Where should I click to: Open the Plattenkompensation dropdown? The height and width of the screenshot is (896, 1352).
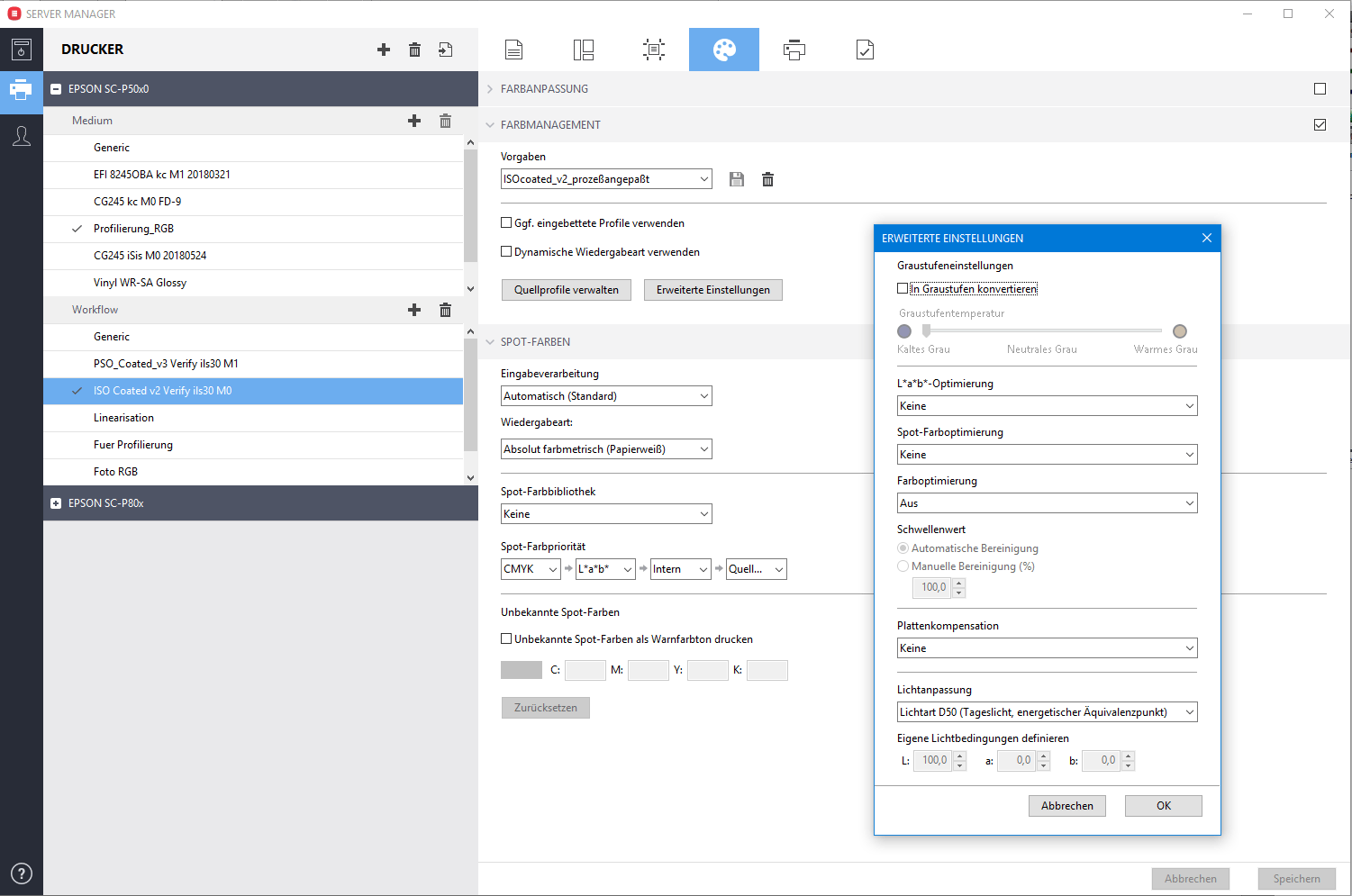pos(1047,648)
